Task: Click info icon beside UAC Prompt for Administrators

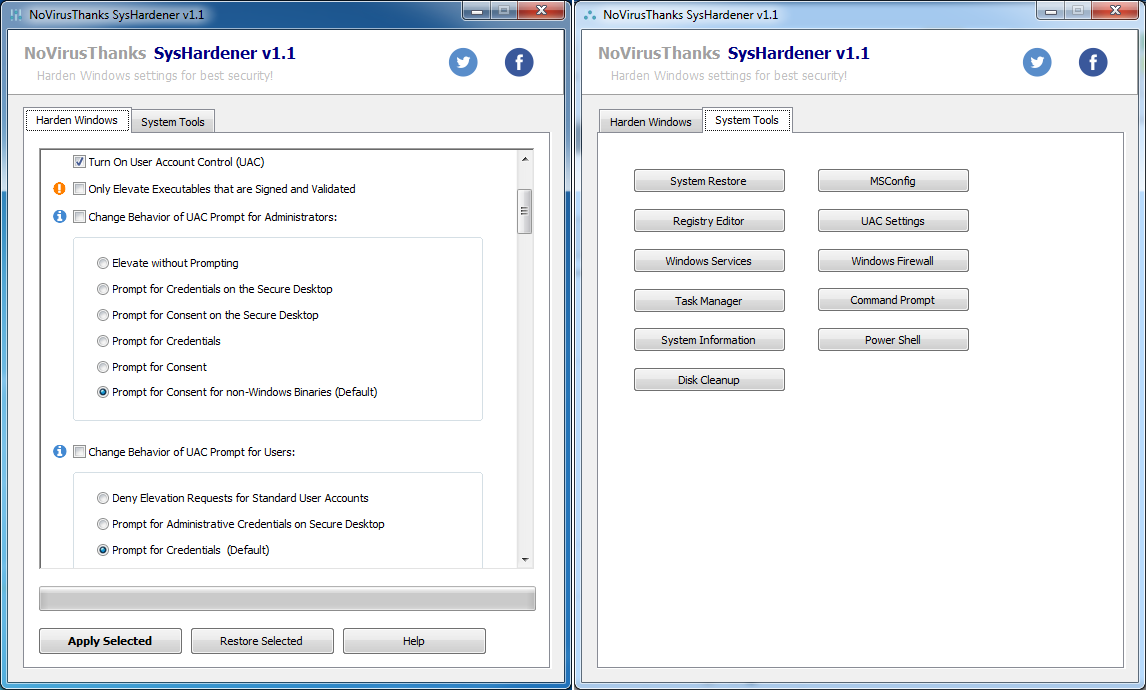Action: pos(60,217)
